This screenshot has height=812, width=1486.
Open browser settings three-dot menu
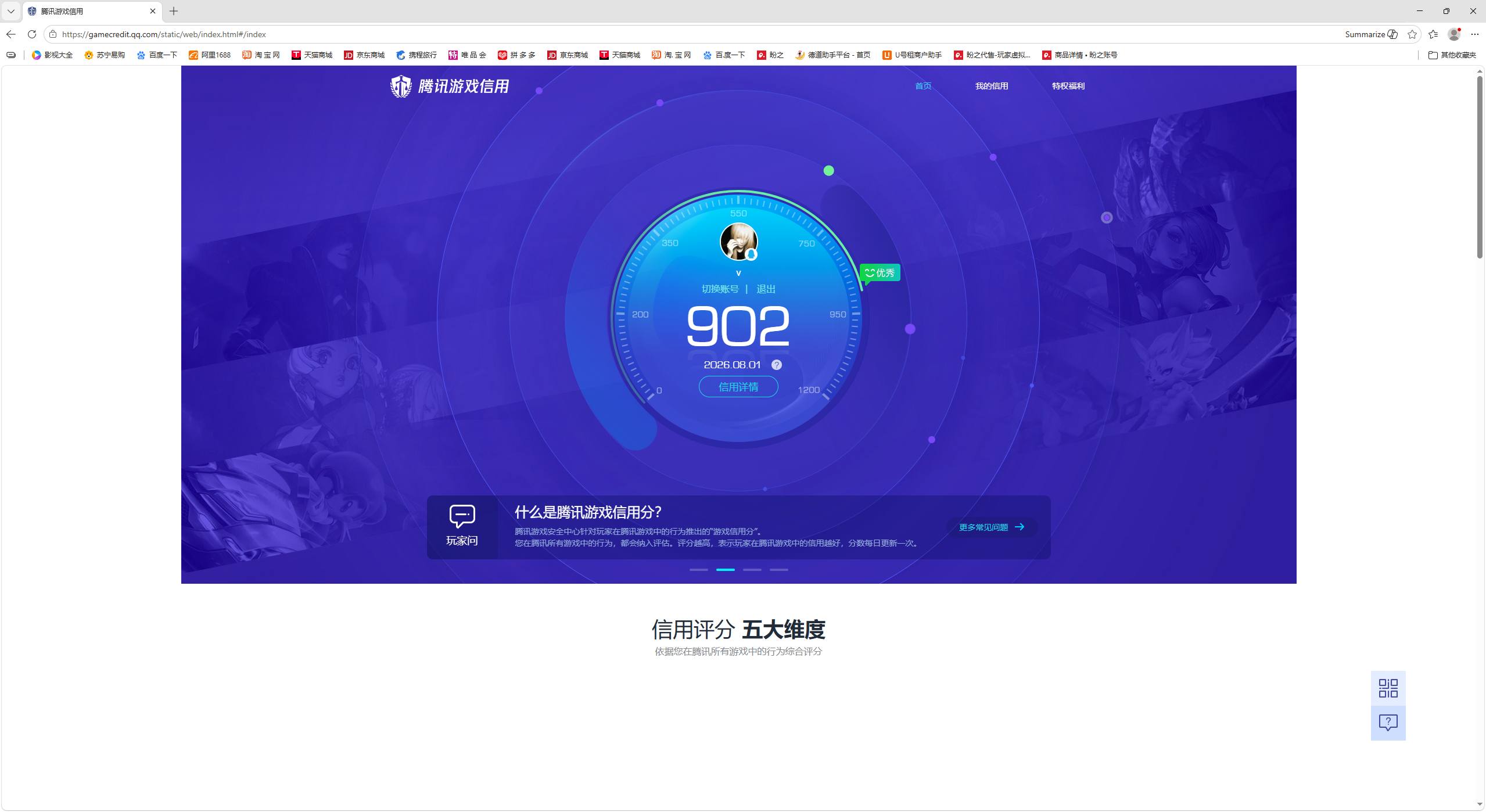click(1474, 34)
